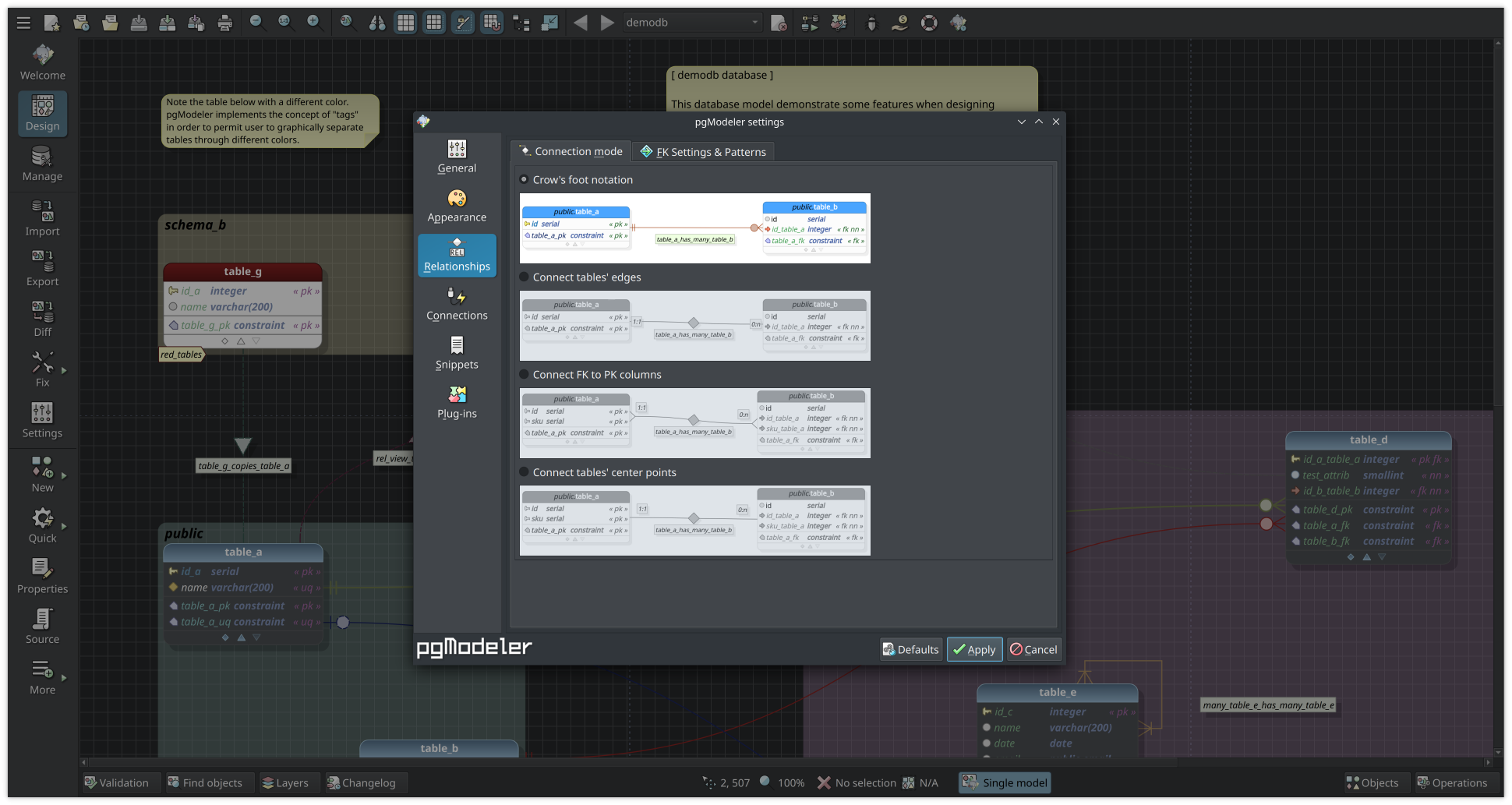Open the Import sidebar action
This screenshot has width=1512, height=805.
point(43,218)
